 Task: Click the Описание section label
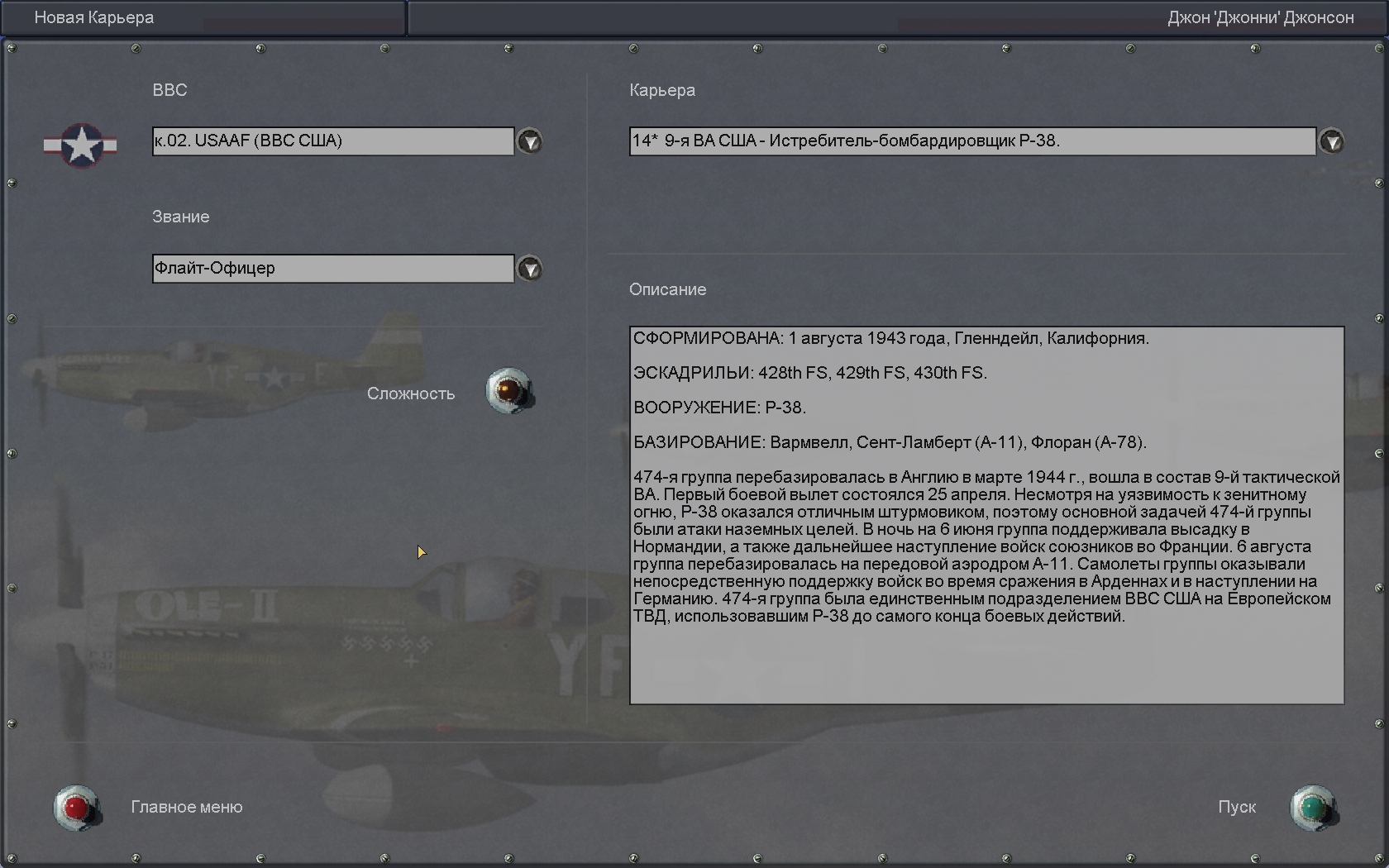(x=668, y=289)
